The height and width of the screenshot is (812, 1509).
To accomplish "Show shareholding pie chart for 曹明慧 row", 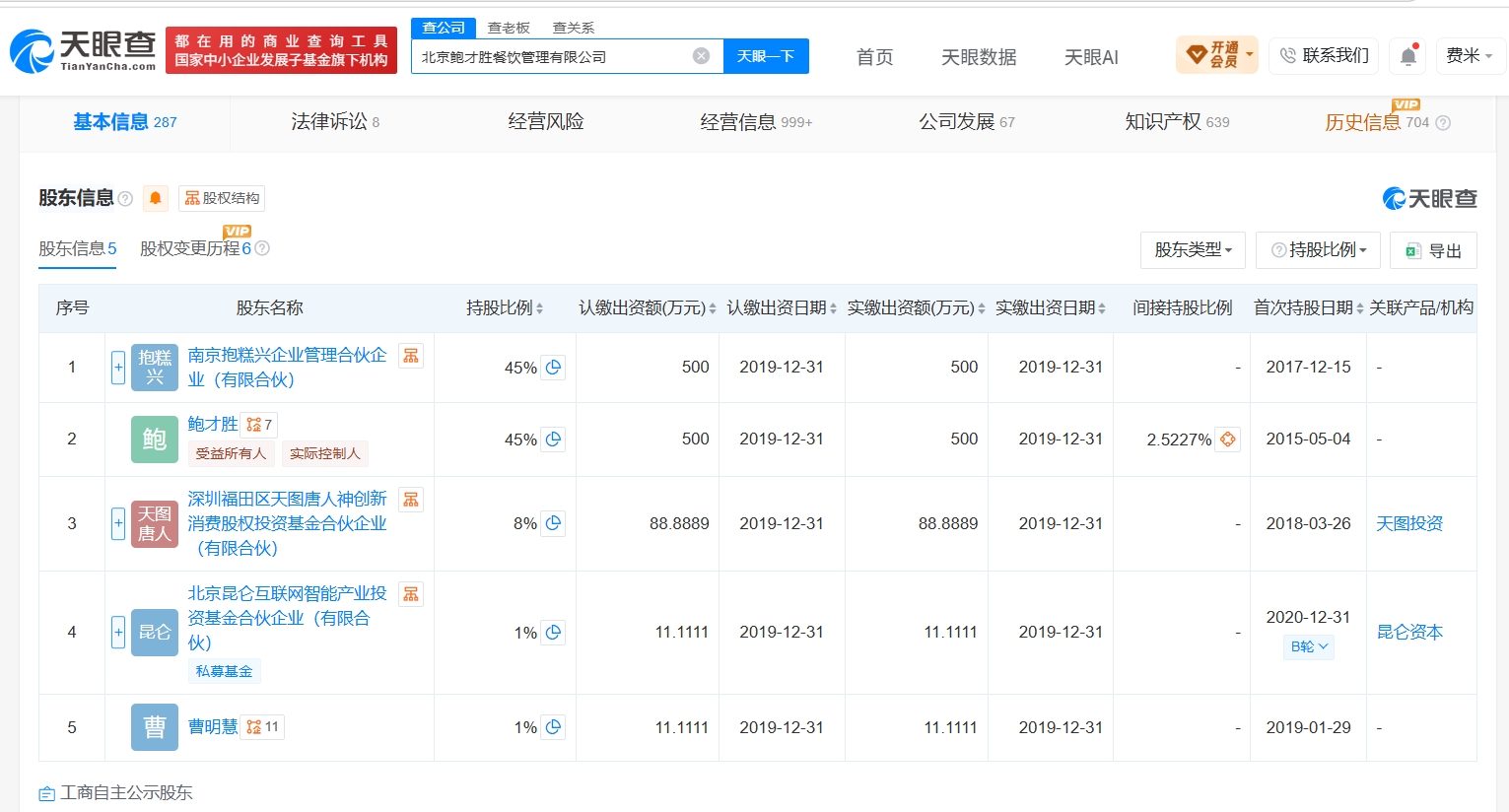I will tap(553, 727).
